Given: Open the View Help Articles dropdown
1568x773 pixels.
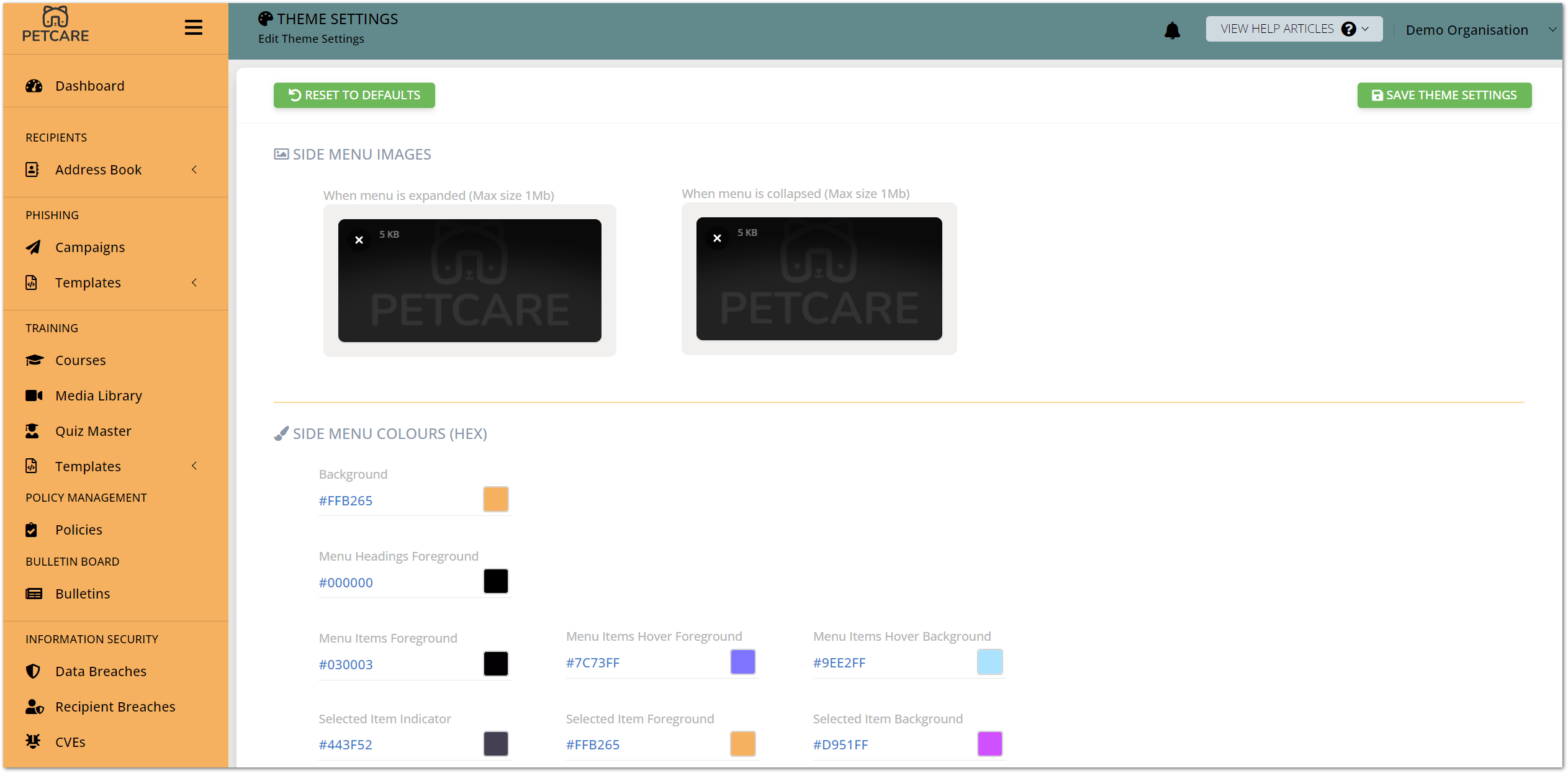Looking at the screenshot, I should click(x=1294, y=29).
